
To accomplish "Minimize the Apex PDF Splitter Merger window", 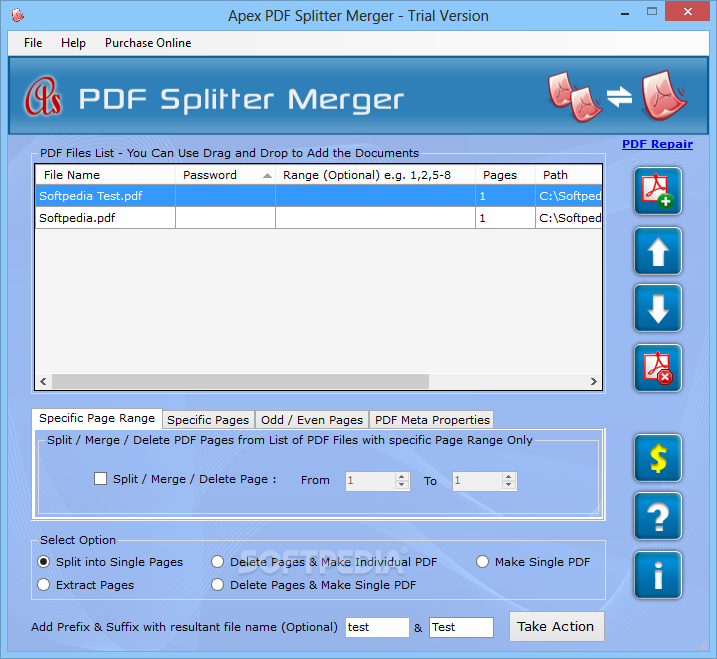I will pos(625,13).
